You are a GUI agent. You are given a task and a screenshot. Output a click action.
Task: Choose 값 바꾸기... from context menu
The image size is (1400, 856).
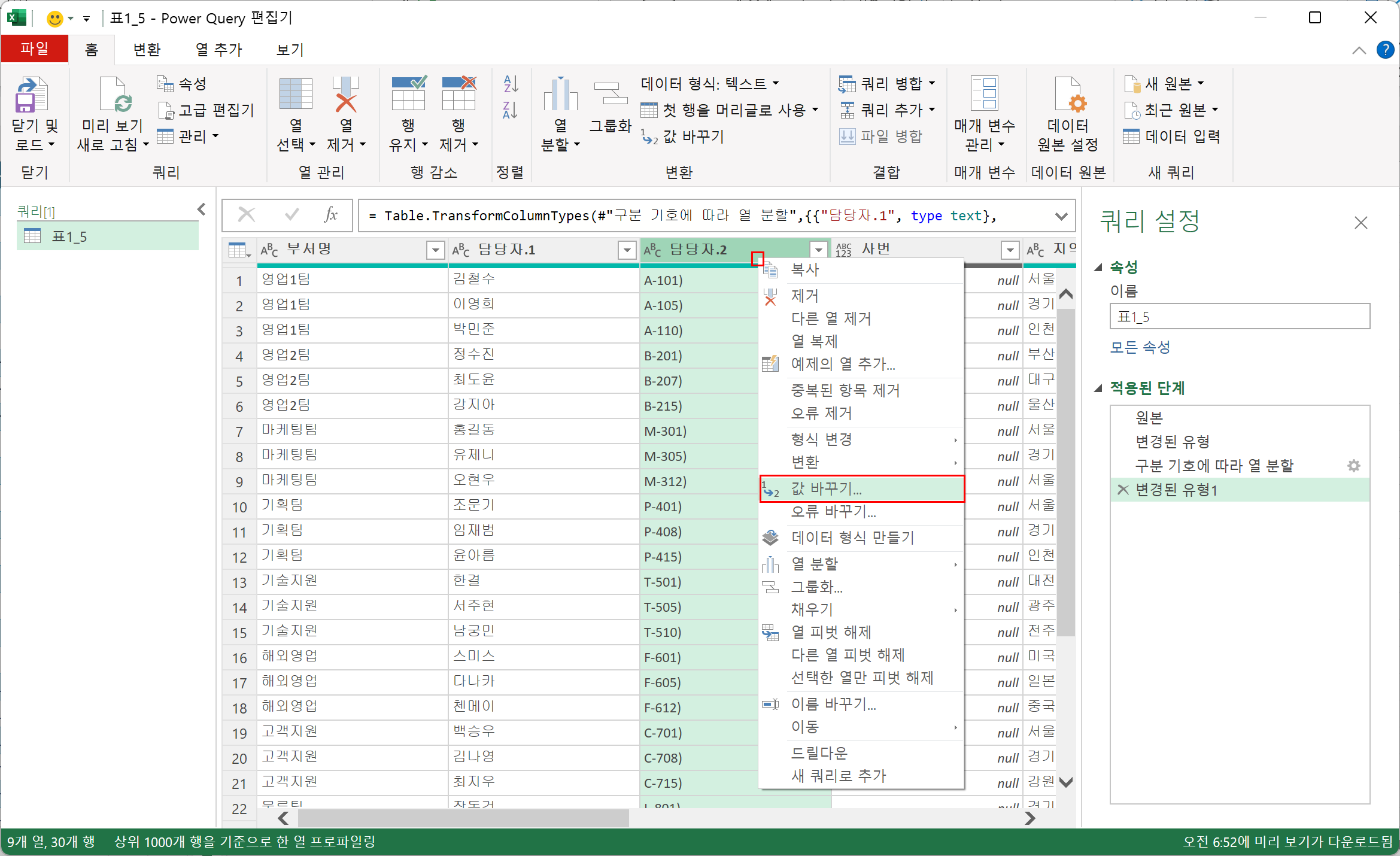pyautogui.click(x=862, y=489)
